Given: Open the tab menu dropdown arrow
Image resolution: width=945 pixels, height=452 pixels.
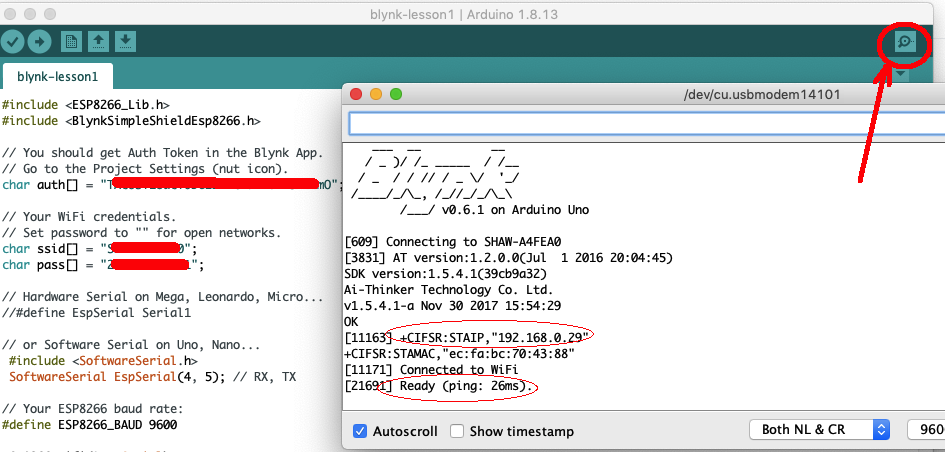Looking at the screenshot, I should (900, 74).
